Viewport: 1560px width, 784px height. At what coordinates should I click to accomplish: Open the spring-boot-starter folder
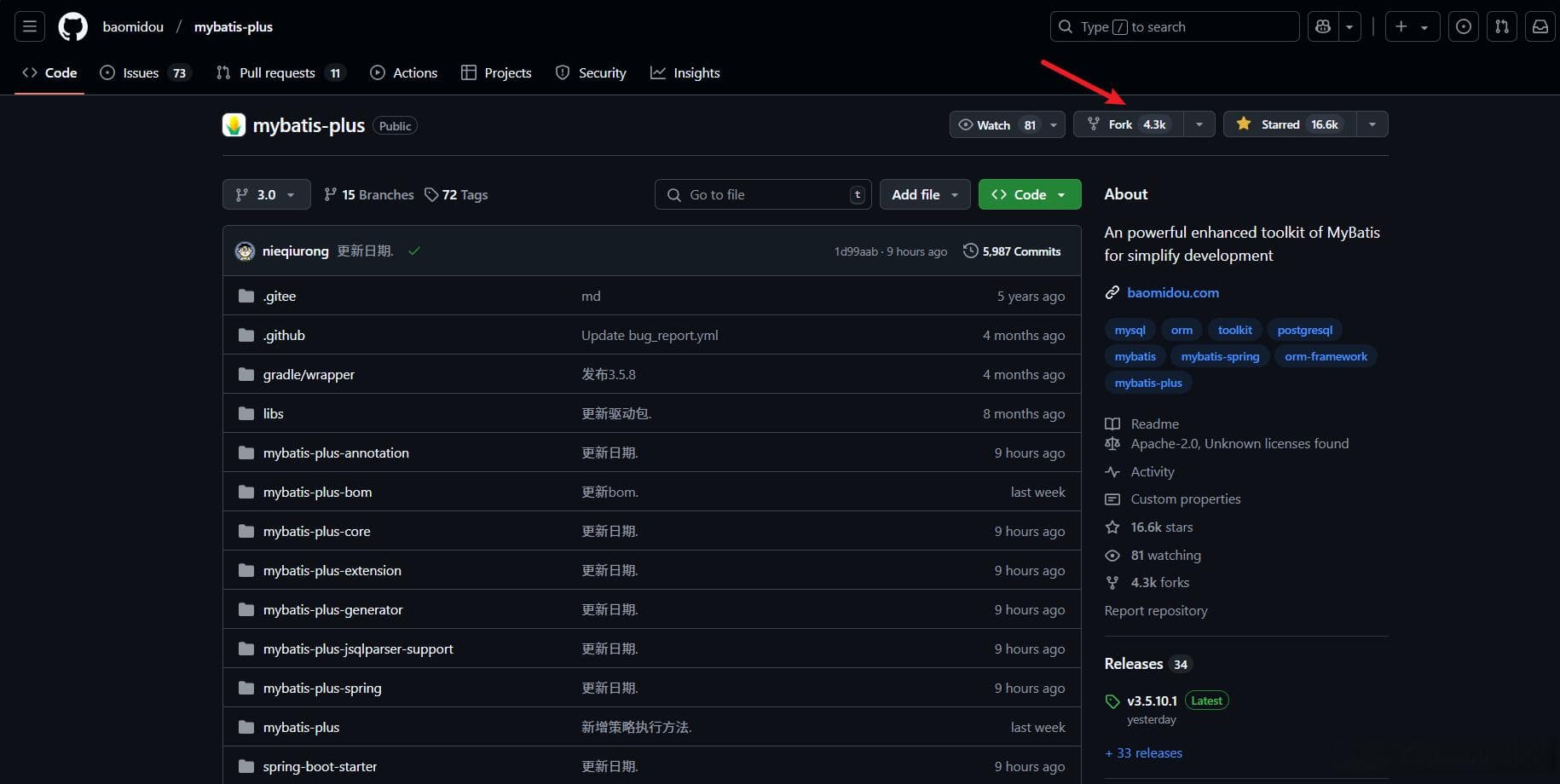pos(320,766)
